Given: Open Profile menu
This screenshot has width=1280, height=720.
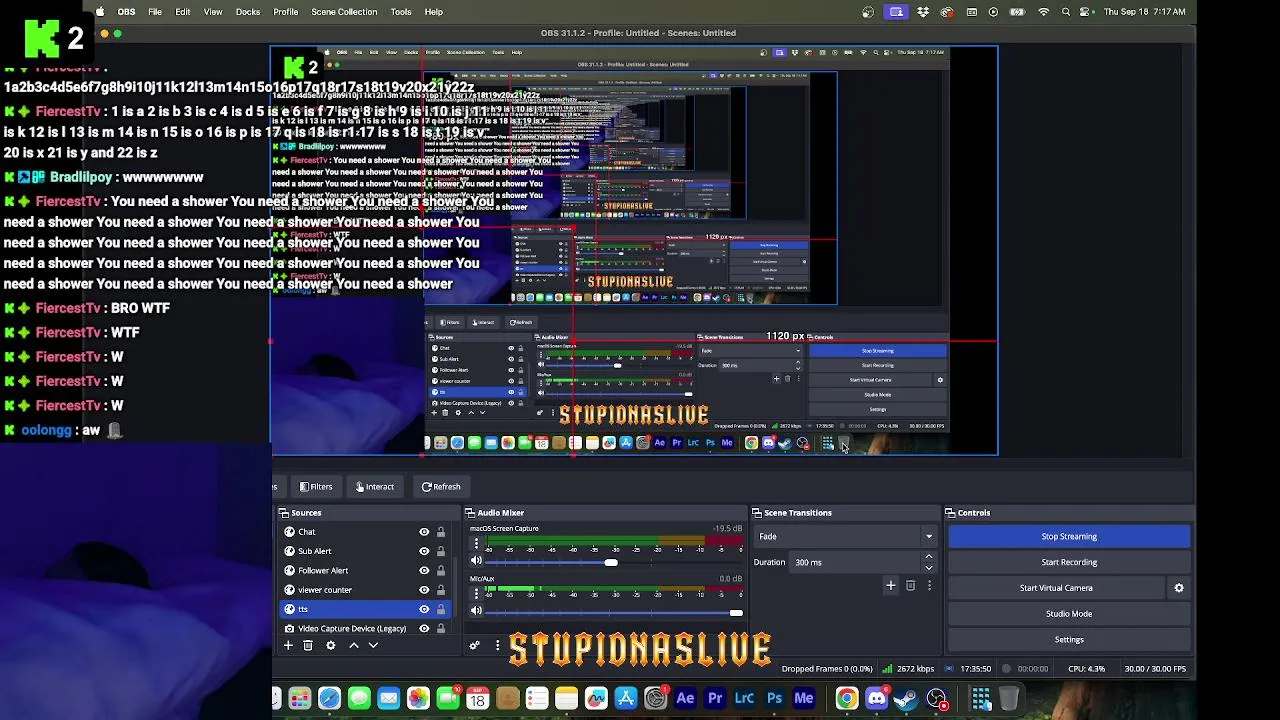Looking at the screenshot, I should (286, 12).
